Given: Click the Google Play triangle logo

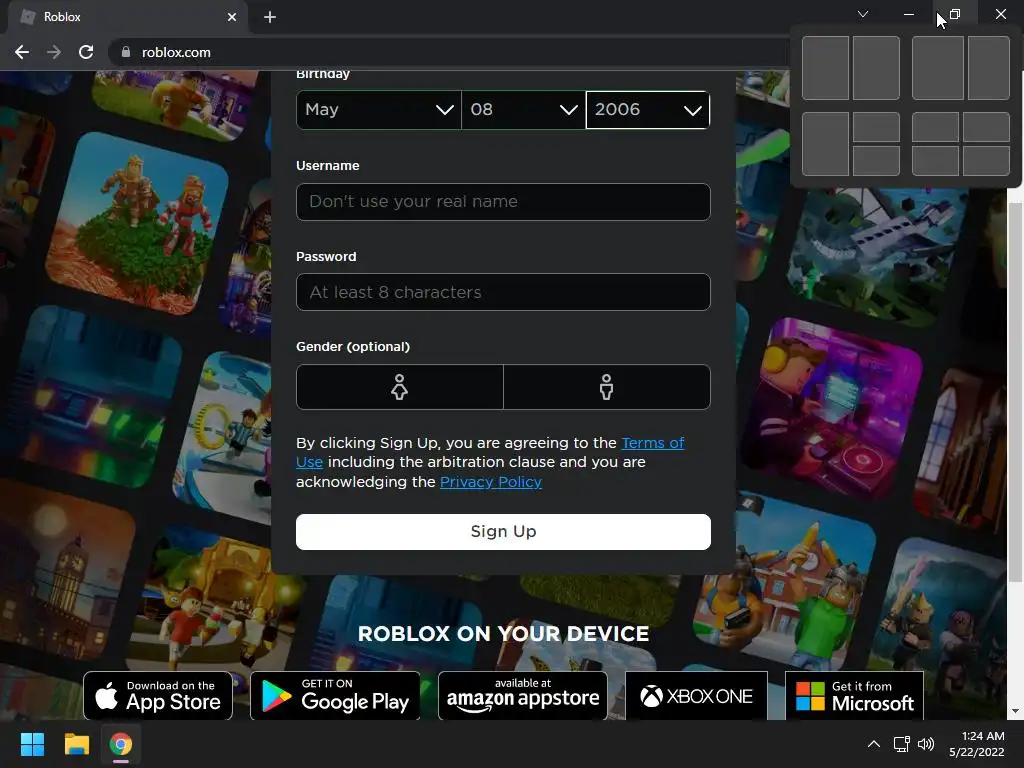Looking at the screenshot, I should [x=276, y=697].
